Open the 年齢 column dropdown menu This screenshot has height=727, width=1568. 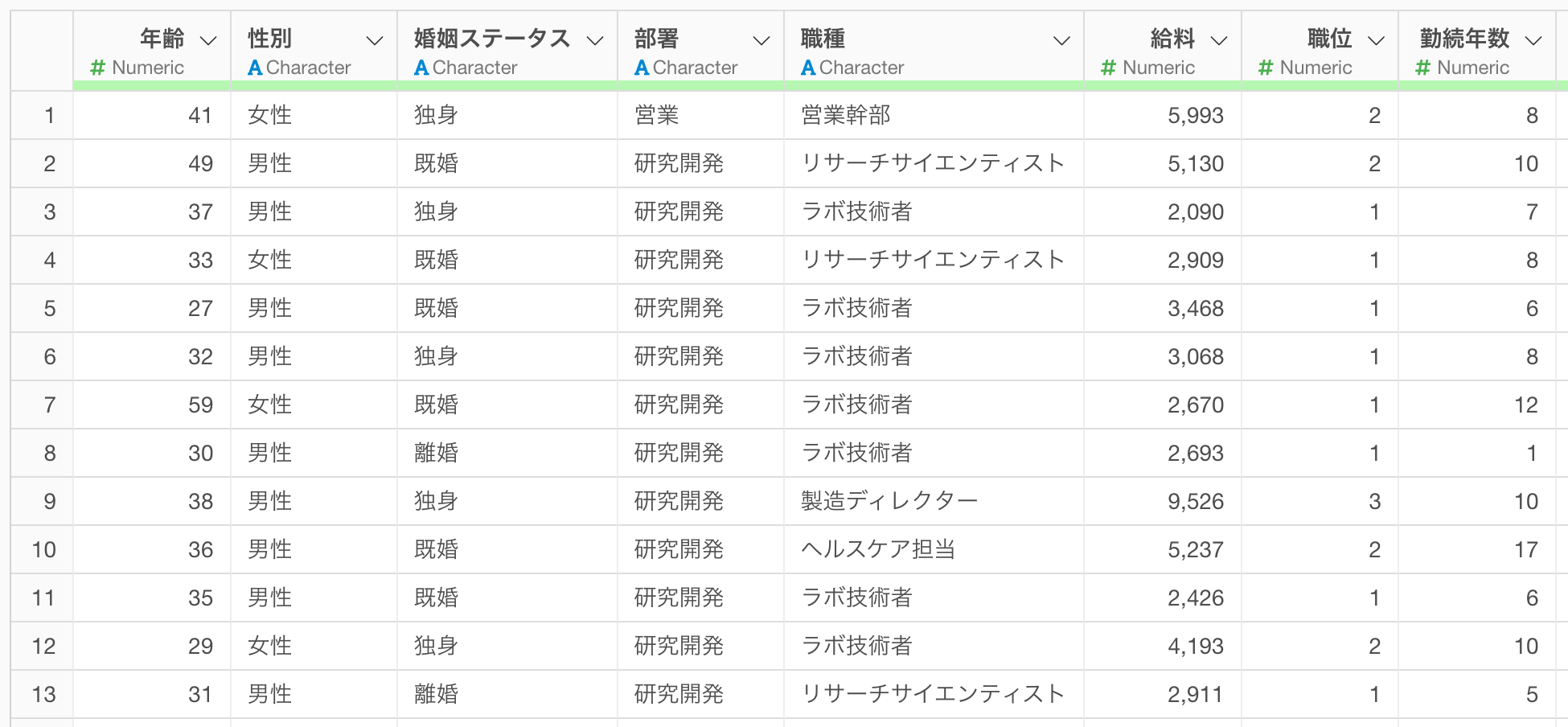pos(208,40)
